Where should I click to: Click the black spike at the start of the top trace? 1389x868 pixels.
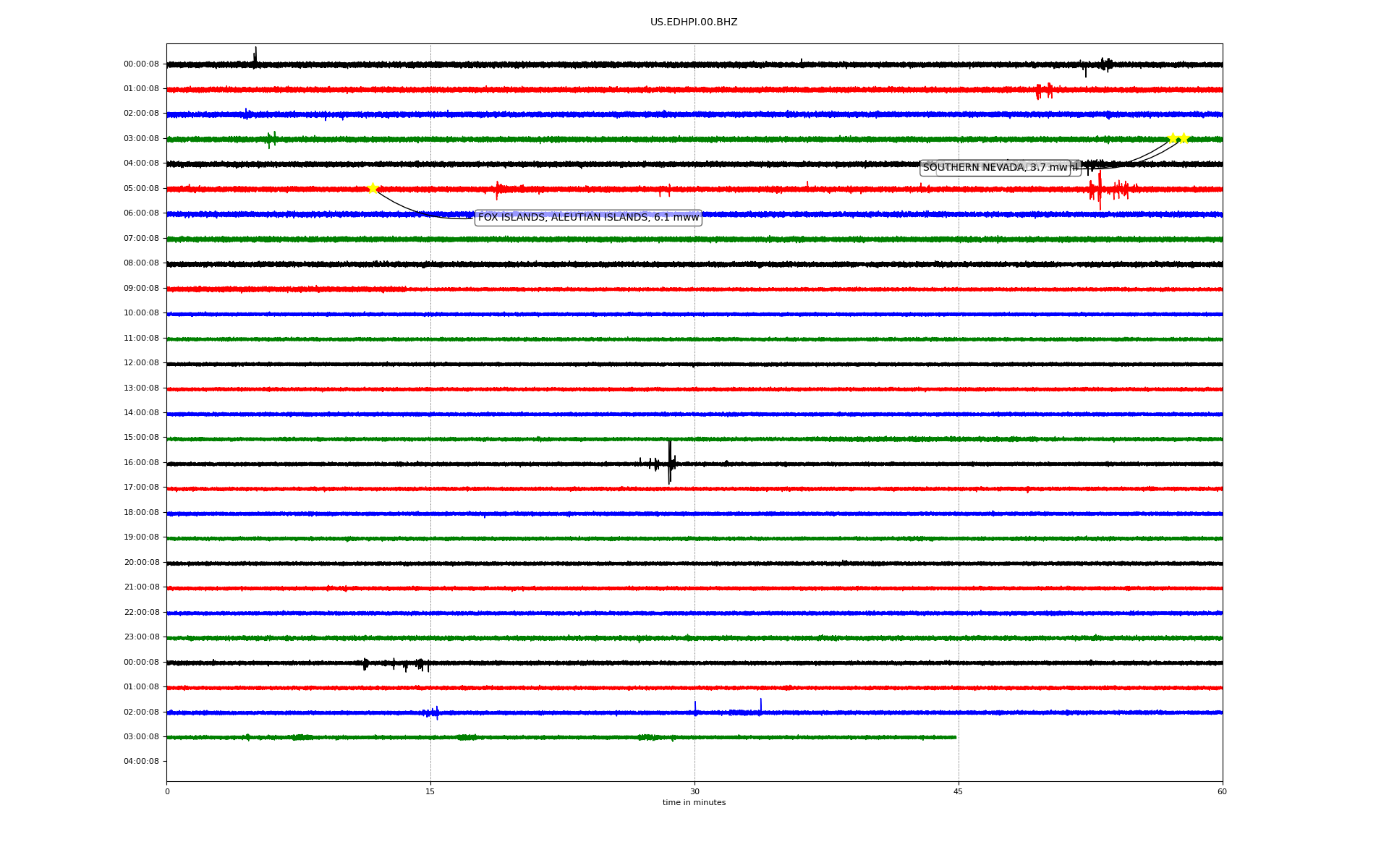click(255, 56)
